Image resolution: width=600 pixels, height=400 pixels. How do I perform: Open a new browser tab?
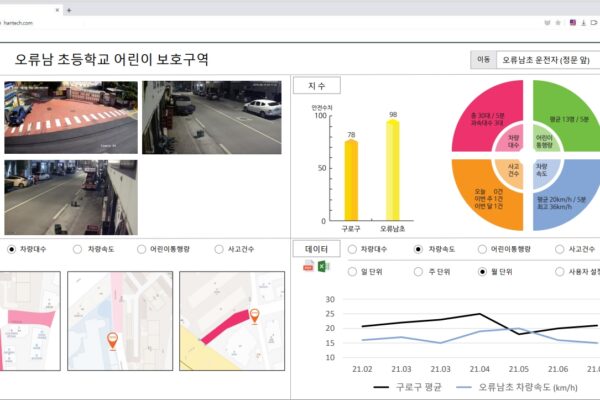(68, 8)
